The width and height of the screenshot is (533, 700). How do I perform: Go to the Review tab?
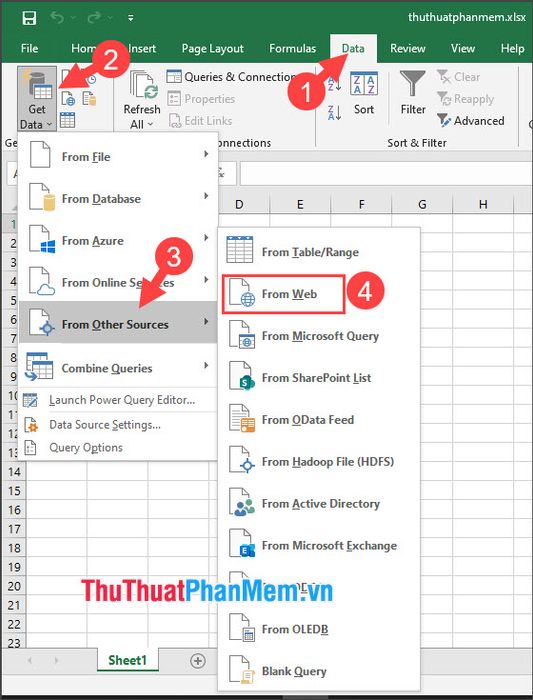[x=408, y=48]
